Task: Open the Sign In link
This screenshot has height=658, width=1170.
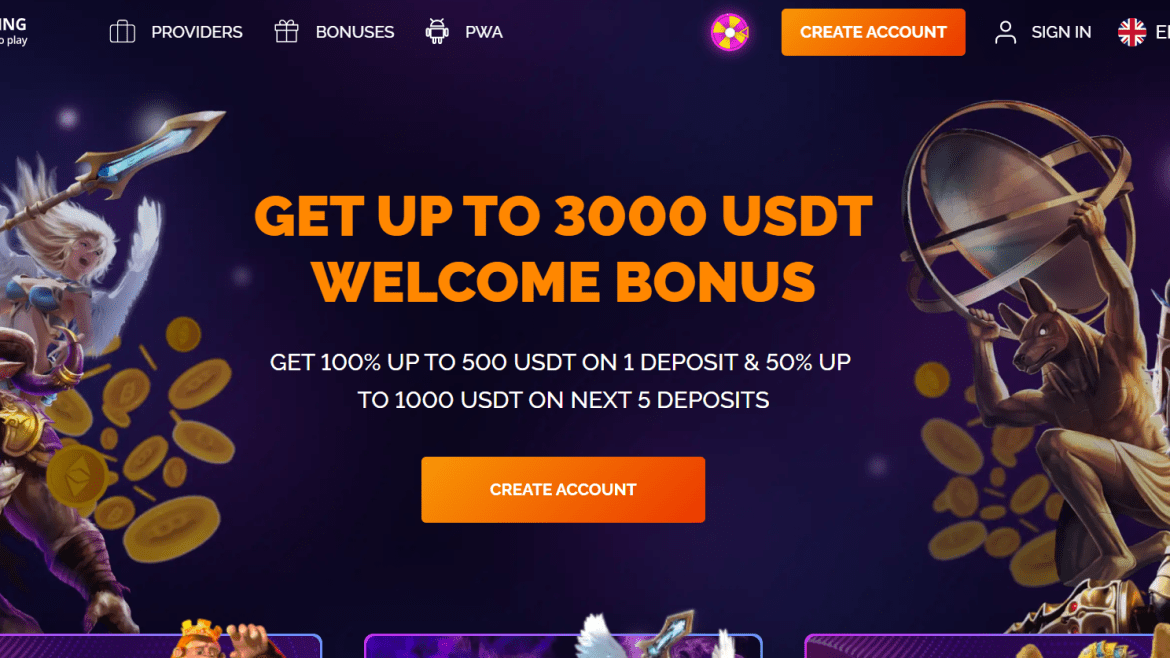Action: click(1061, 32)
